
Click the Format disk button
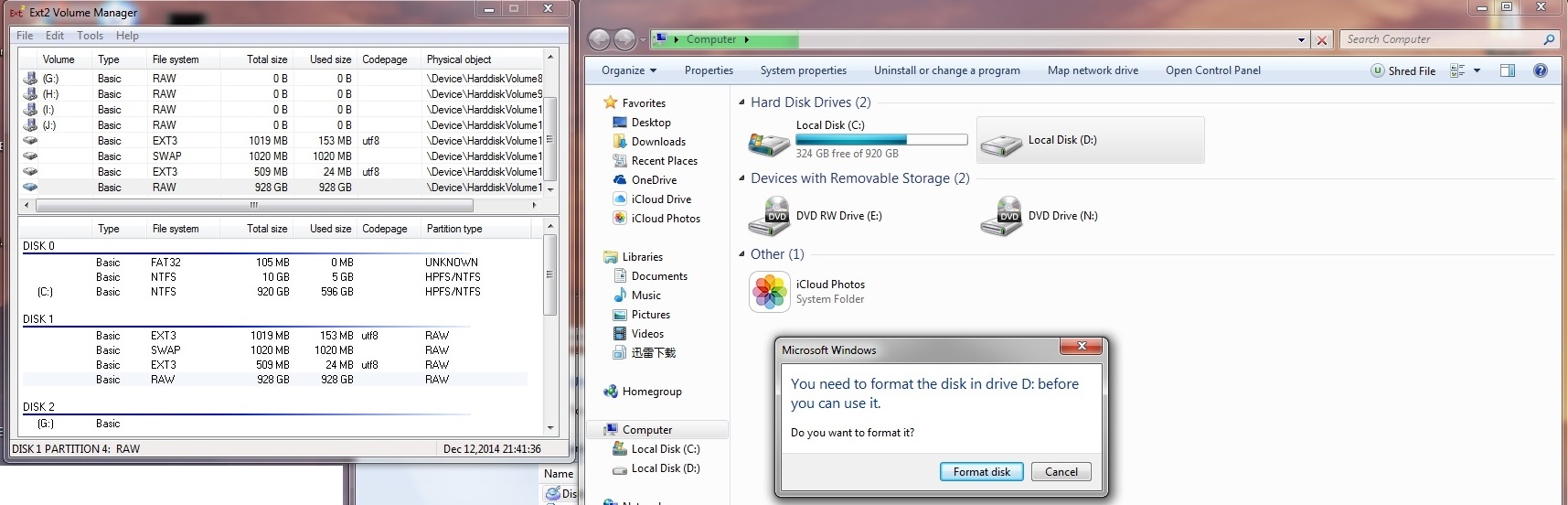pos(982,472)
